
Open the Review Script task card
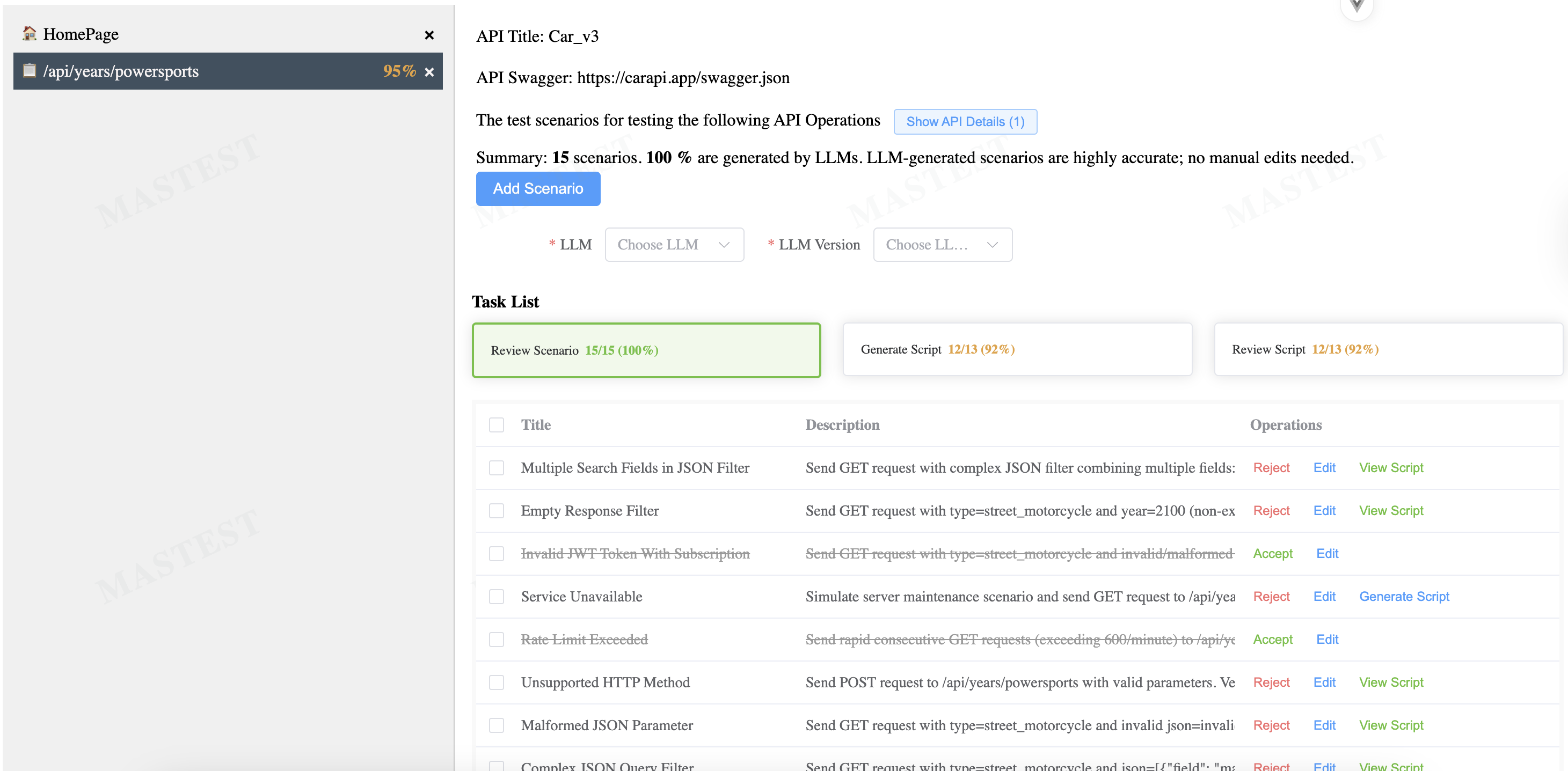1387,349
